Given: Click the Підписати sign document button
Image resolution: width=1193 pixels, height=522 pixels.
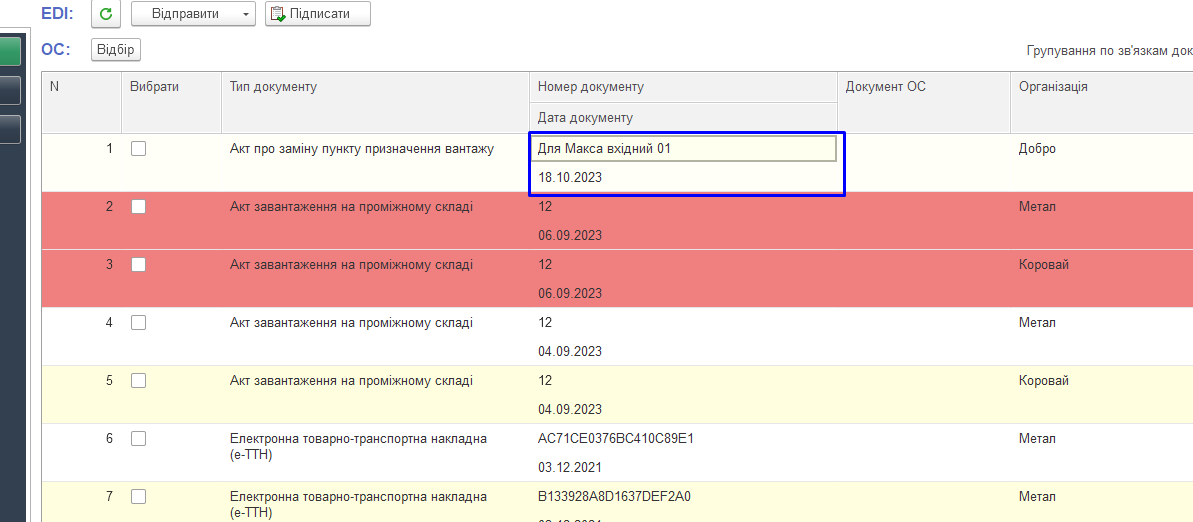Looking at the screenshot, I should pyautogui.click(x=318, y=14).
